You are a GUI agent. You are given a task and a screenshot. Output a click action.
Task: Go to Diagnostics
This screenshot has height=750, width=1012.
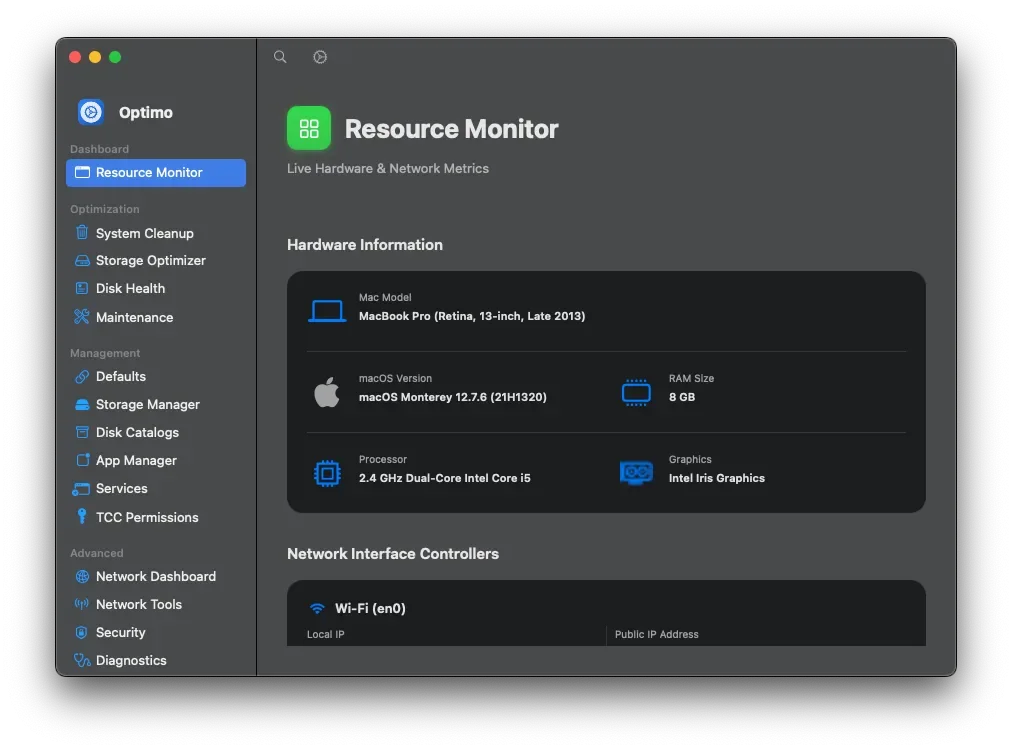156,660
